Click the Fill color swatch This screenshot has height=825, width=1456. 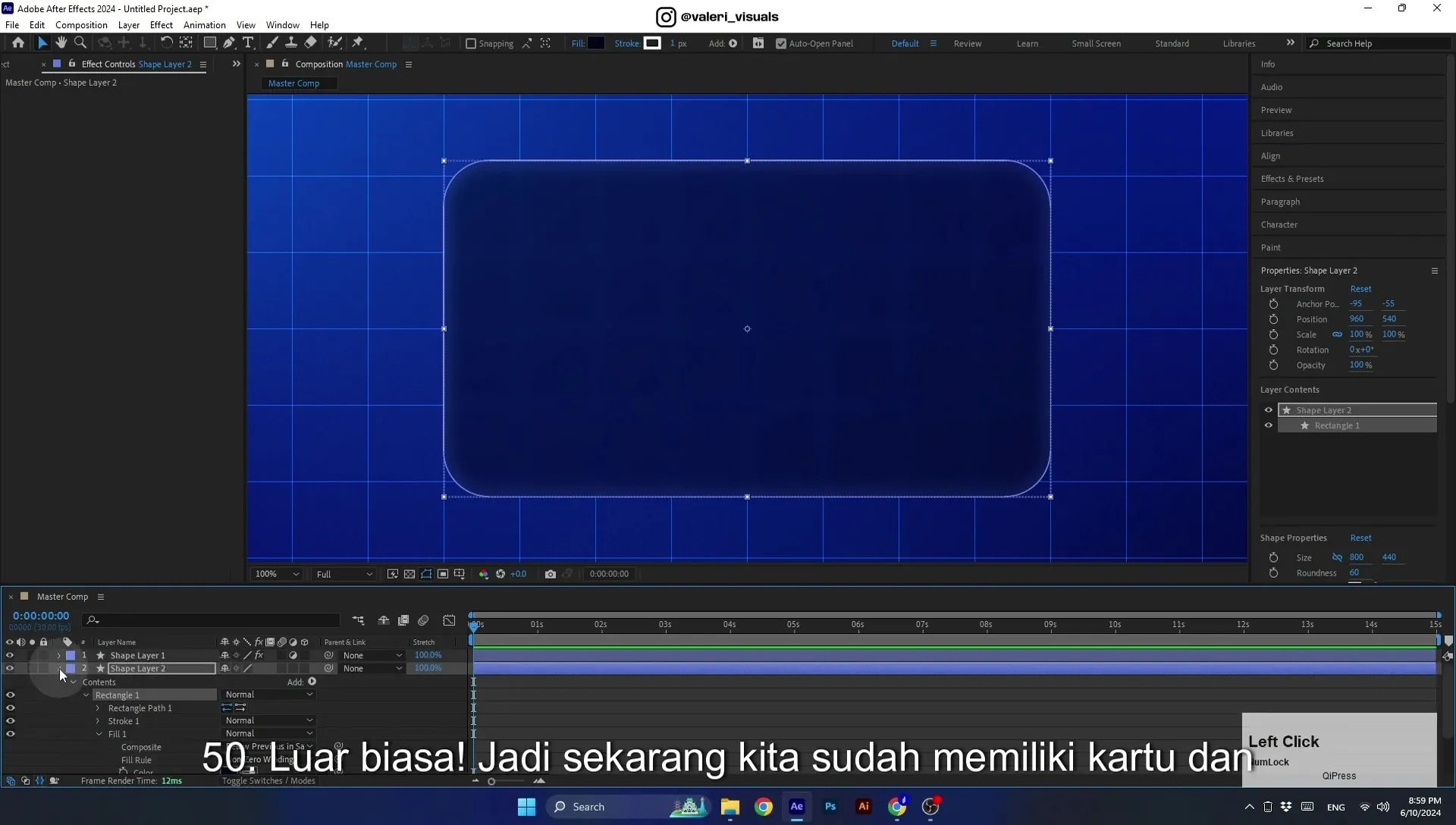(x=597, y=43)
